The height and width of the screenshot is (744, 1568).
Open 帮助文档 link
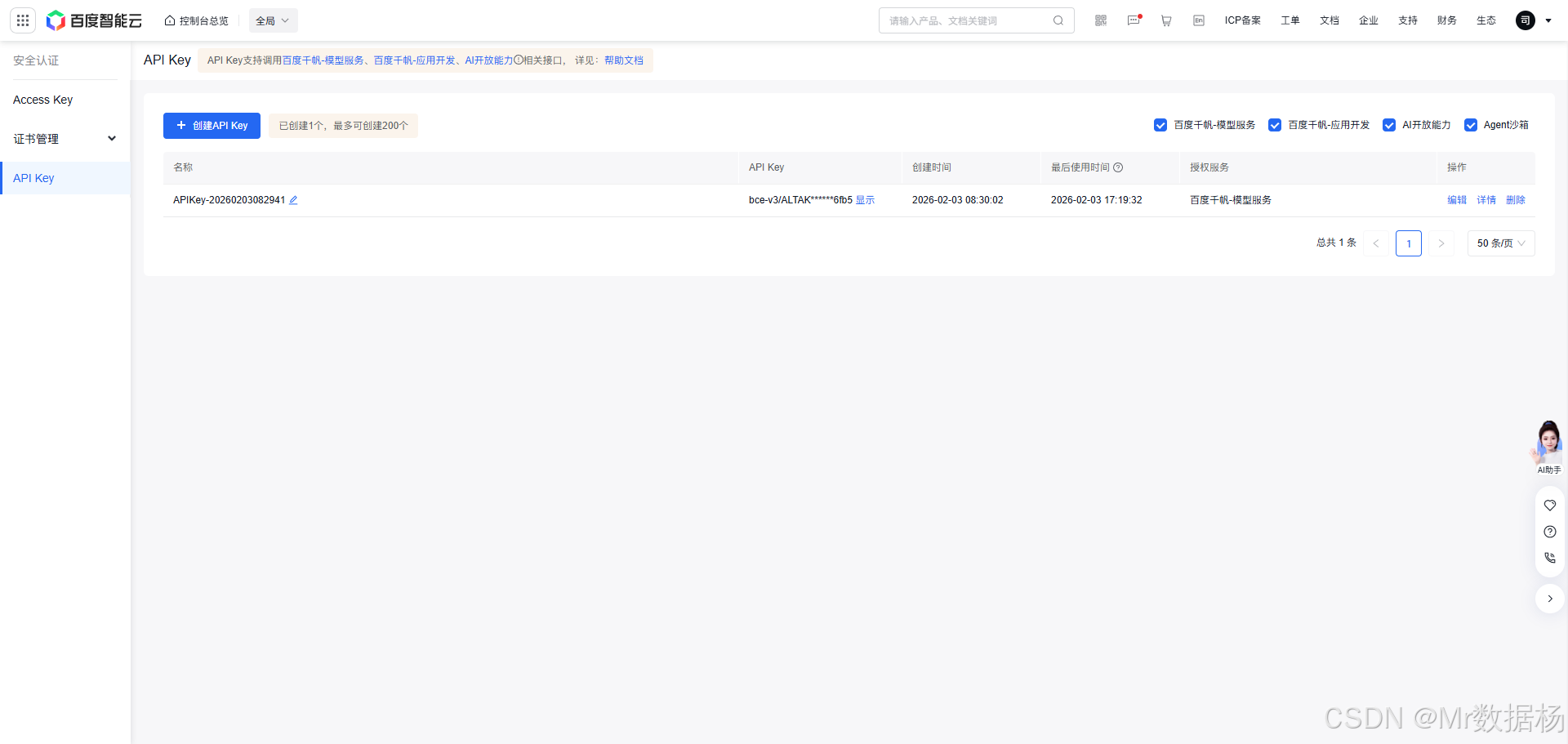624,60
